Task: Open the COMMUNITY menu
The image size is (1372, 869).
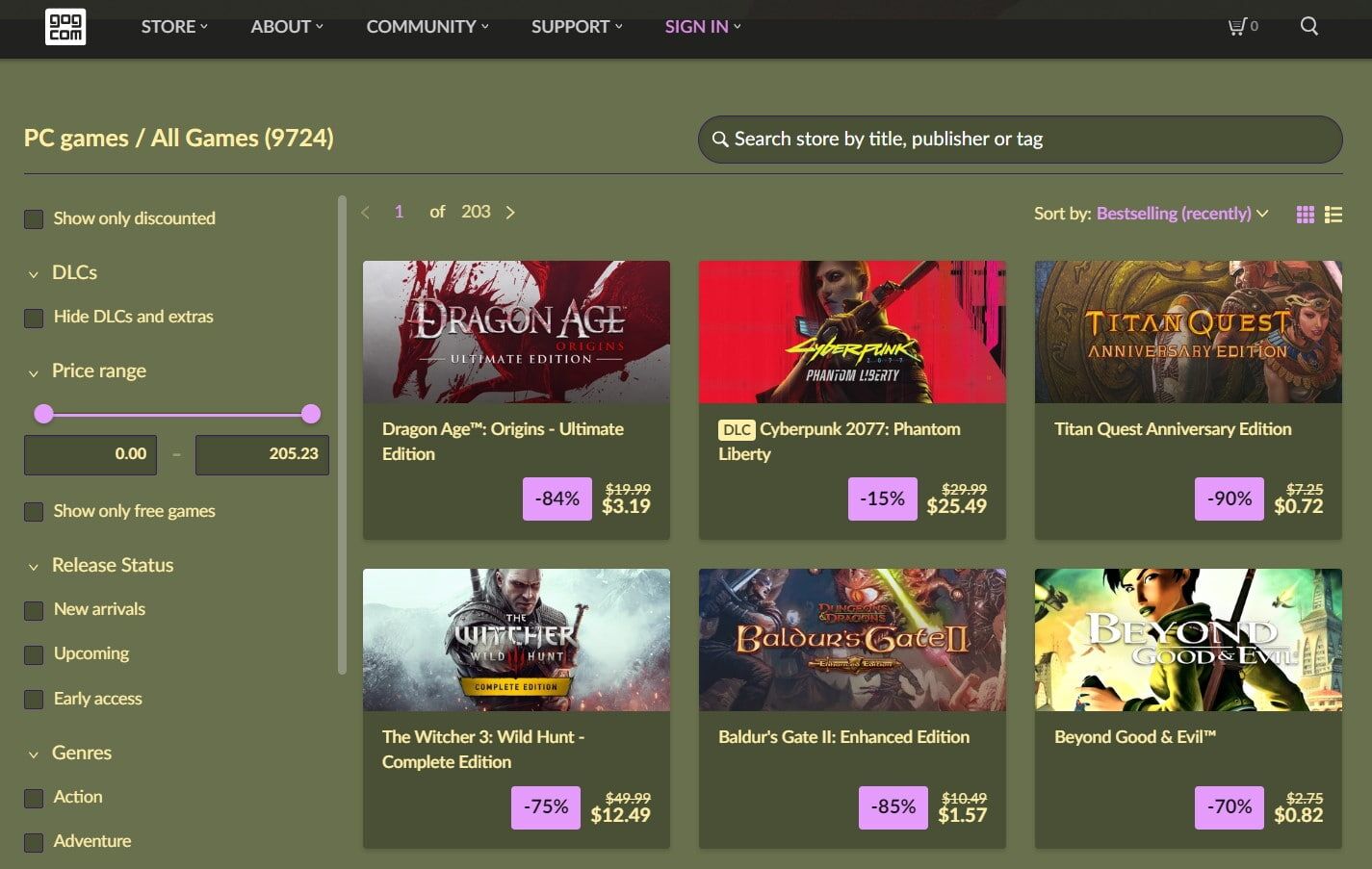Action: click(x=427, y=27)
